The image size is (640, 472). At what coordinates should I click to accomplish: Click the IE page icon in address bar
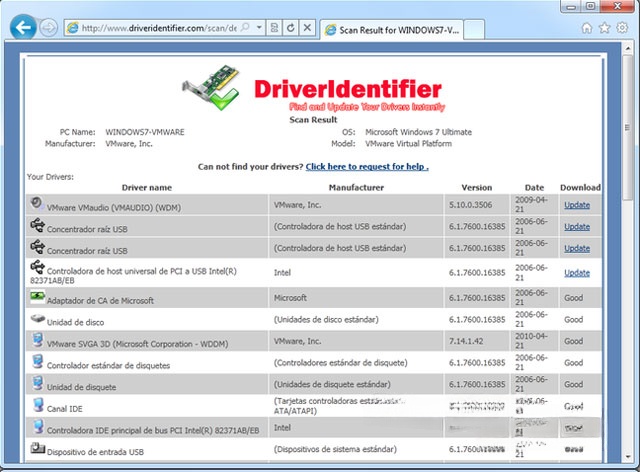[73, 28]
